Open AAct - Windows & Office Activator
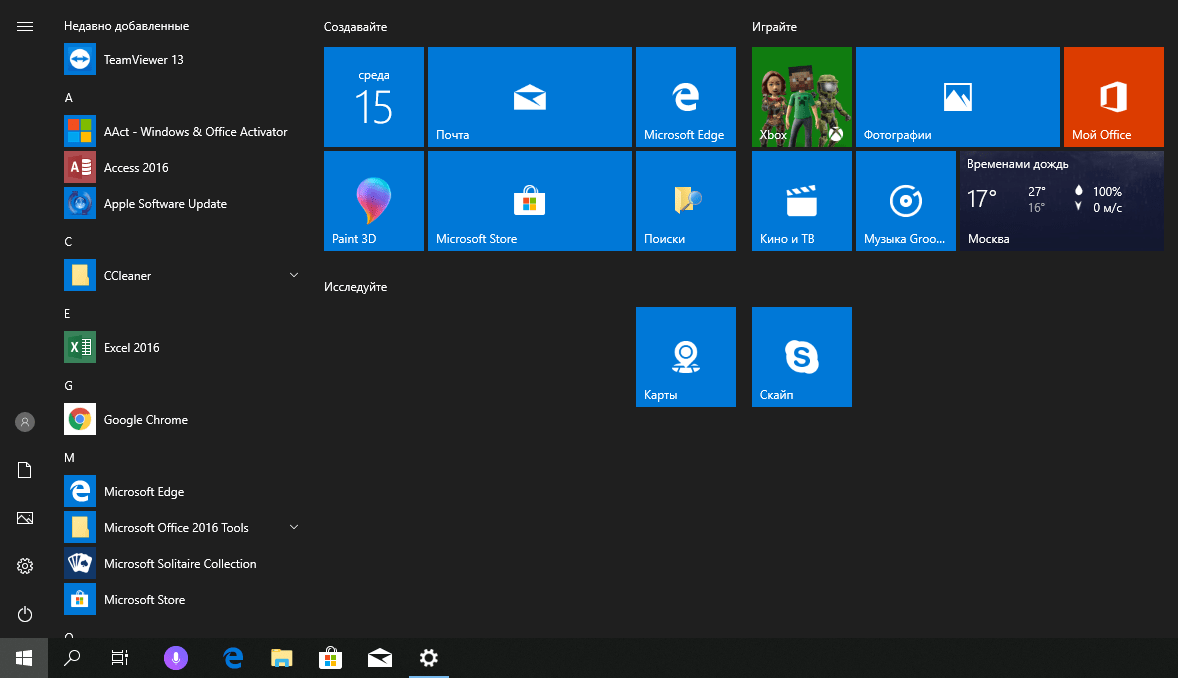The image size is (1178, 678). (183, 132)
